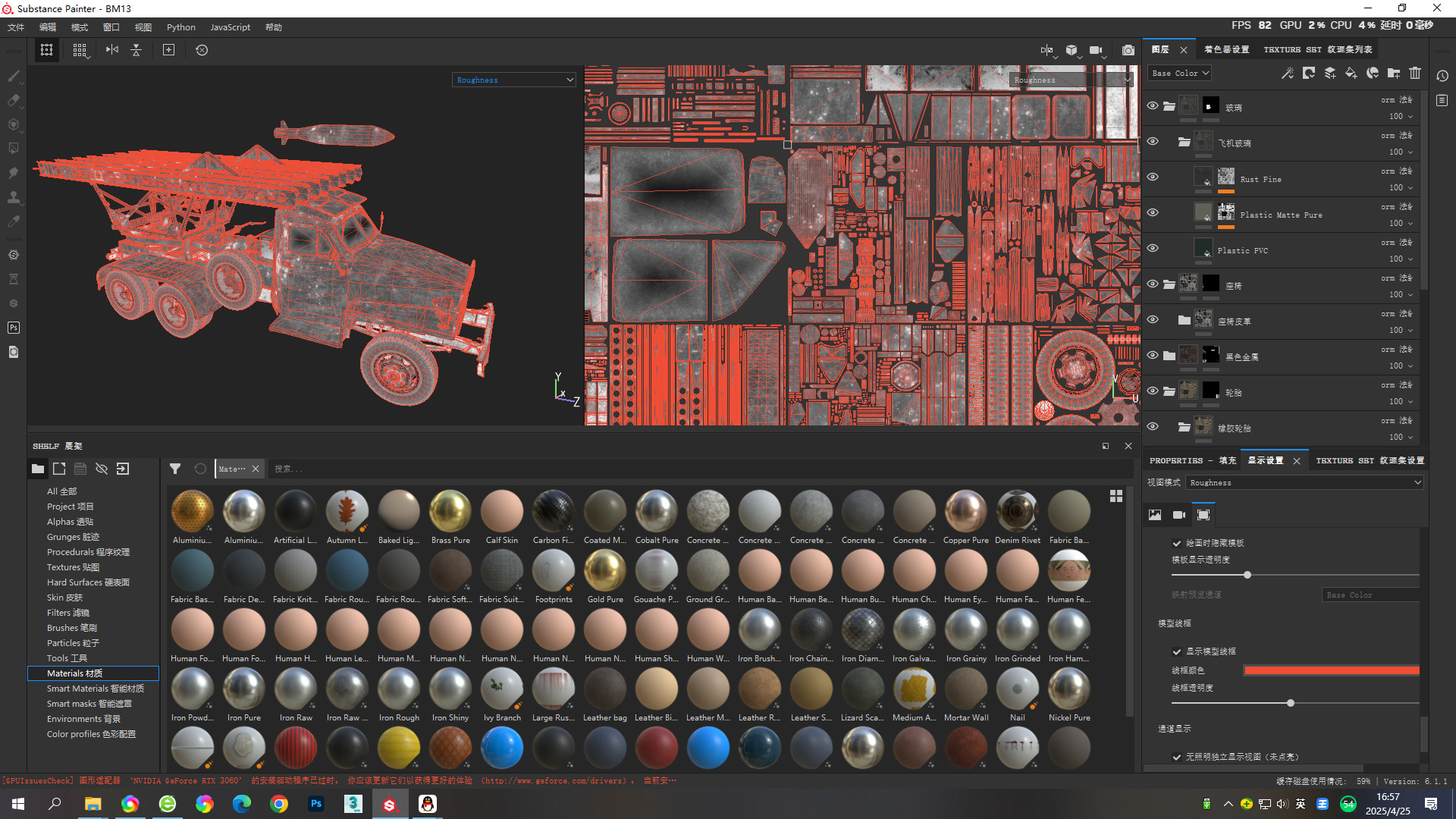Toggle horizontal mirror symmetry icon
Image resolution: width=1456 pixels, height=819 pixels.
(112, 50)
